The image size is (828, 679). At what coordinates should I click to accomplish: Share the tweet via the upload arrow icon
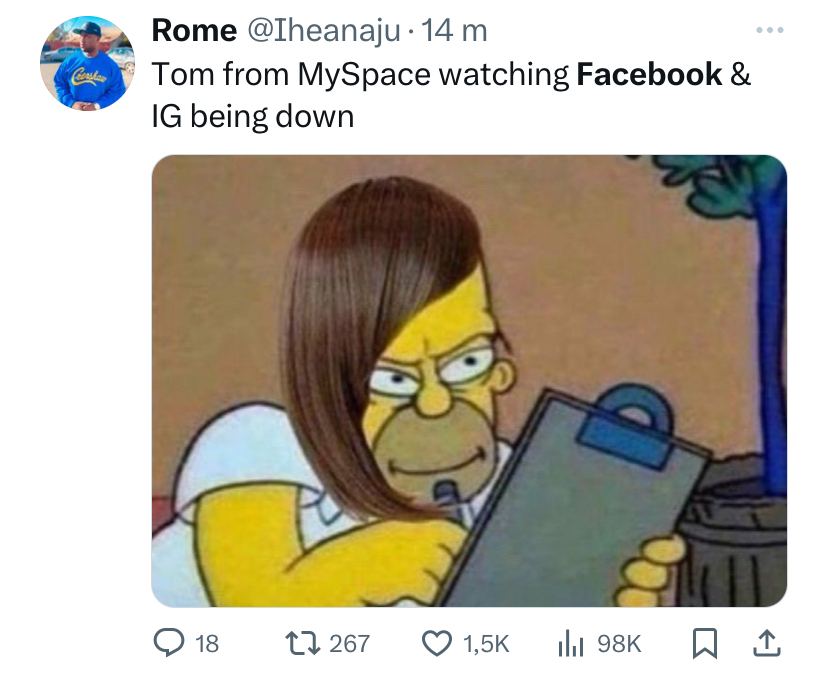point(767,643)
